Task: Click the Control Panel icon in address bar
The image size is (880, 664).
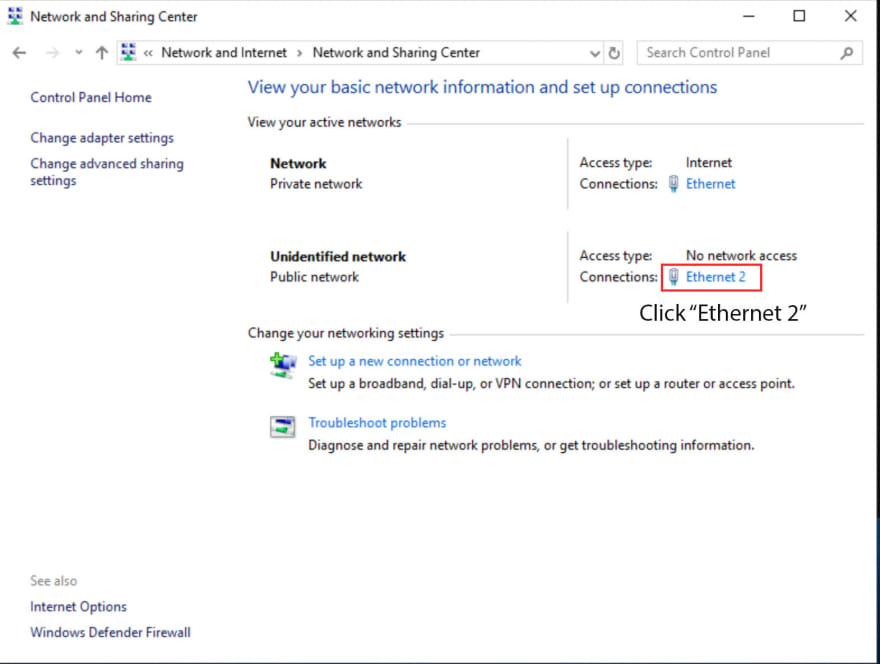Action: (x=129, y=52)
